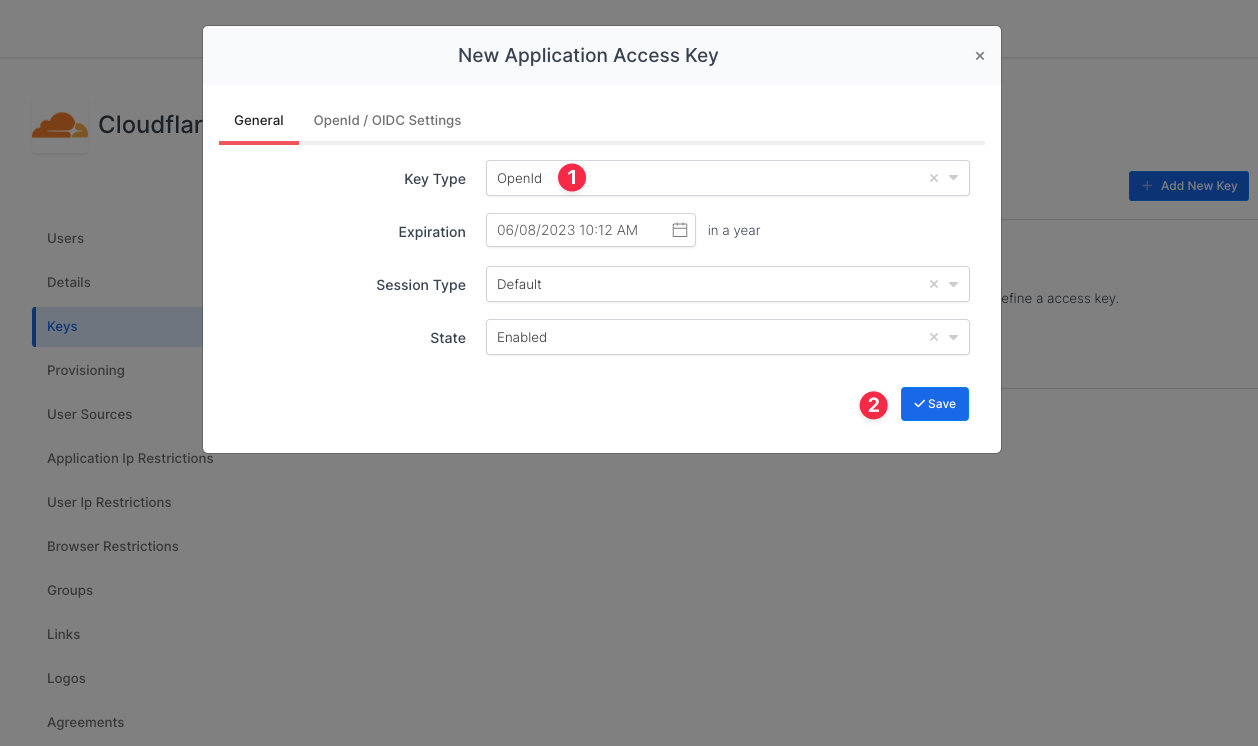
Task: Save the new access key
Action: coord(934,404)
